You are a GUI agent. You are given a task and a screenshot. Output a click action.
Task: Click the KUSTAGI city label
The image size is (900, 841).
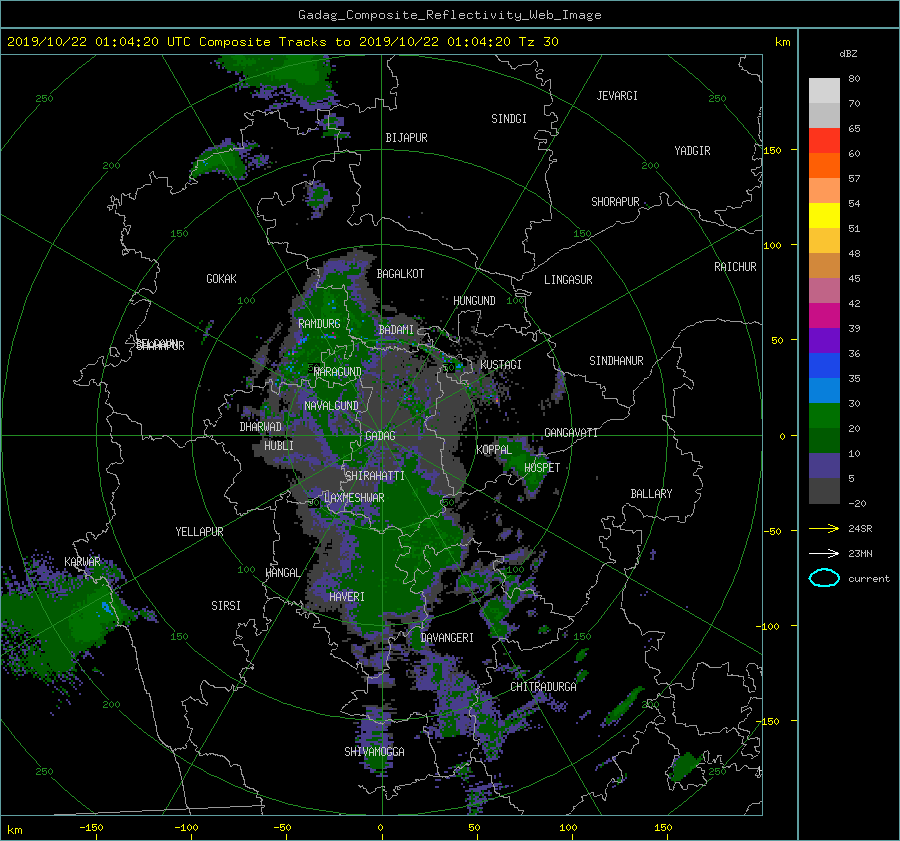501,365
